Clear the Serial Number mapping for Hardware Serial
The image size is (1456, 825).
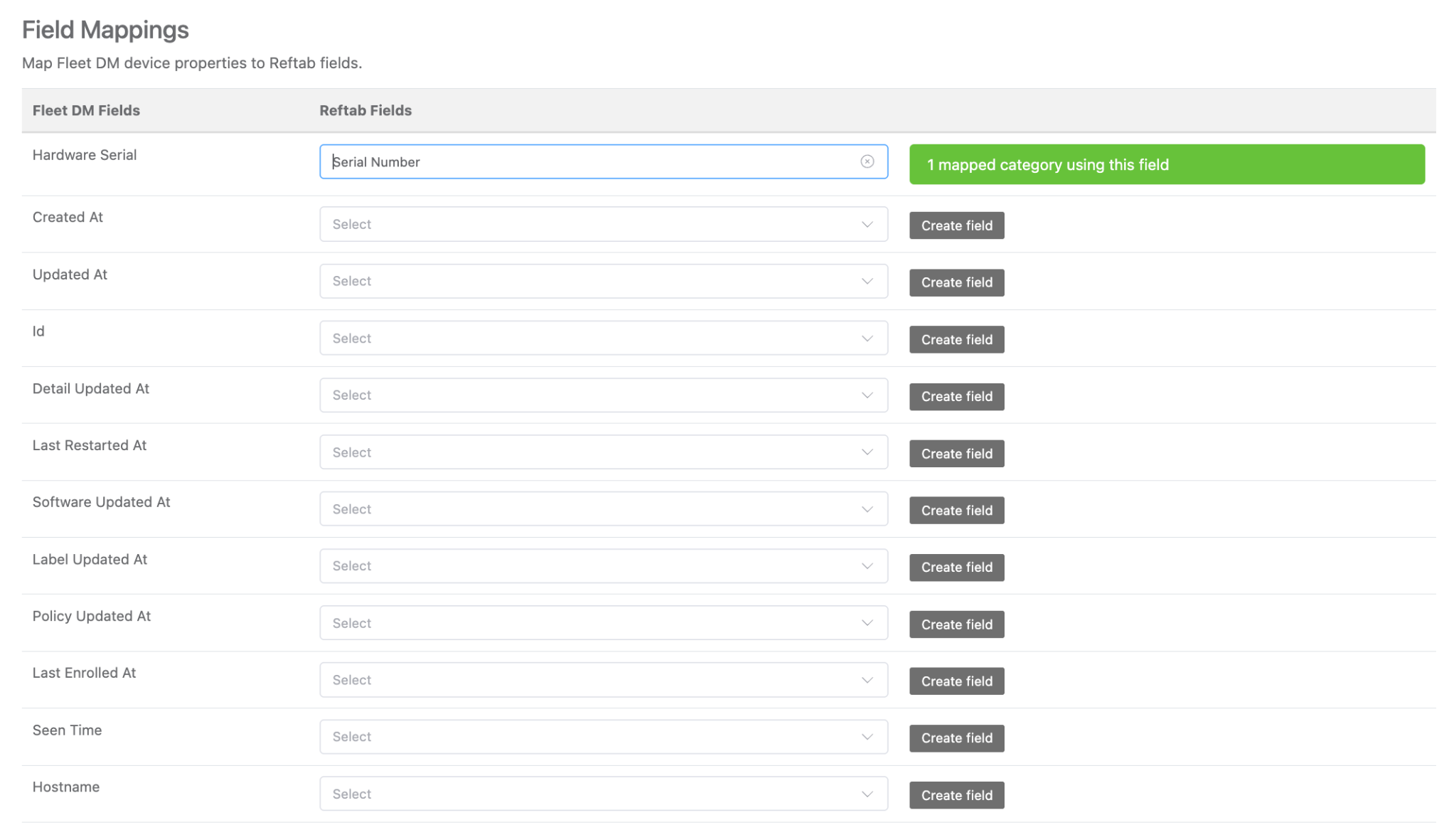(867, 161)
